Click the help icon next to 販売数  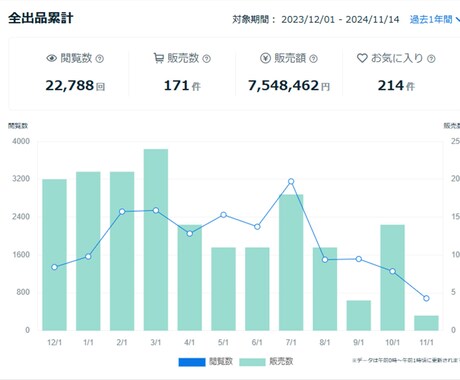tap(207, 59)
